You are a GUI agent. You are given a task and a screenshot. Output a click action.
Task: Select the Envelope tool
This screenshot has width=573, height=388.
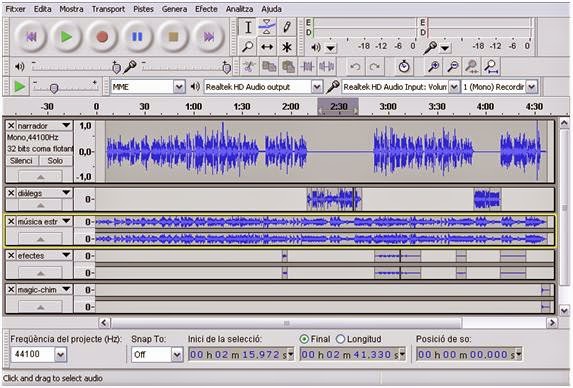point(267,27)
